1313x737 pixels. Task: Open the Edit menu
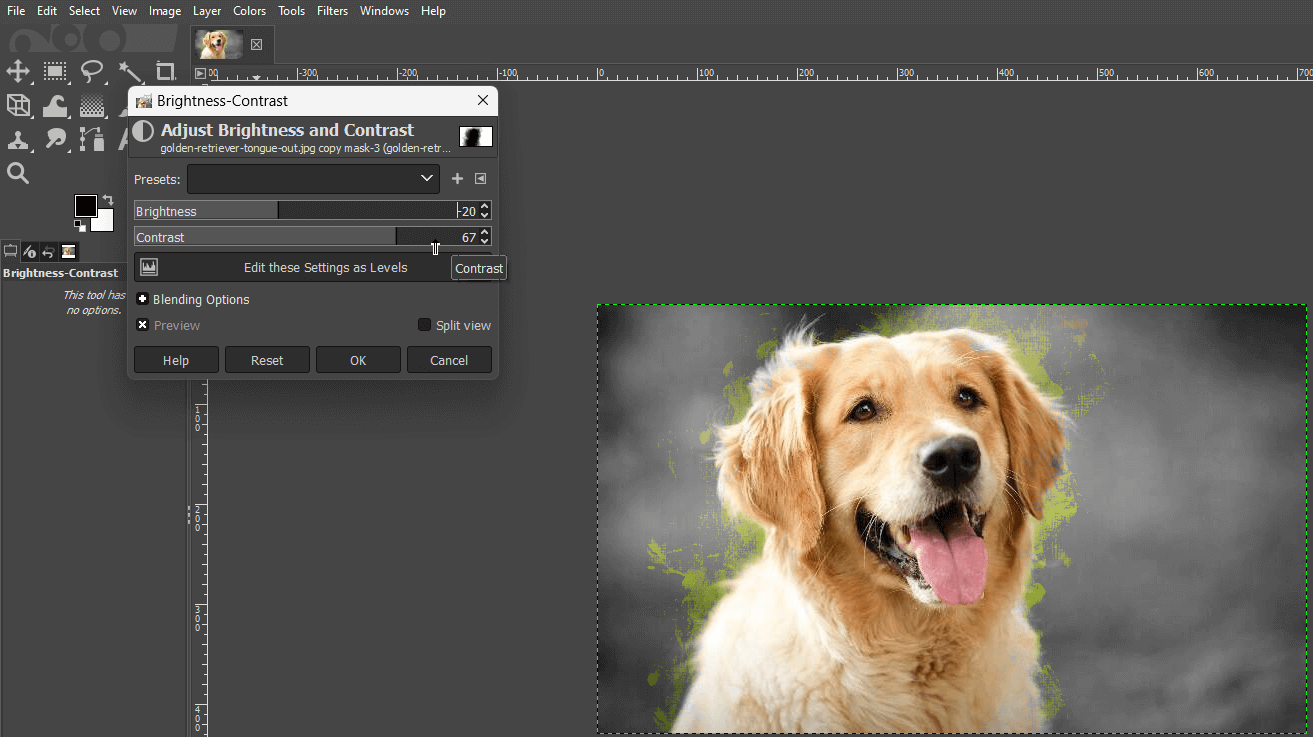[47, 11]
